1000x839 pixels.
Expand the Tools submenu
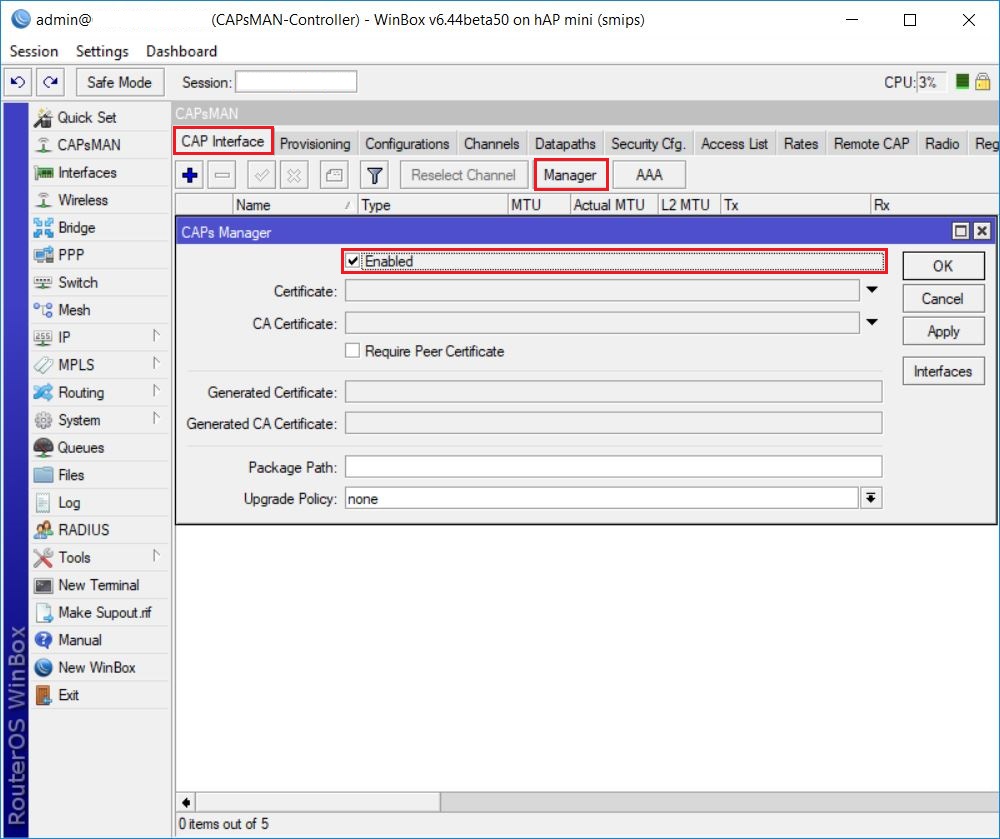156,555
